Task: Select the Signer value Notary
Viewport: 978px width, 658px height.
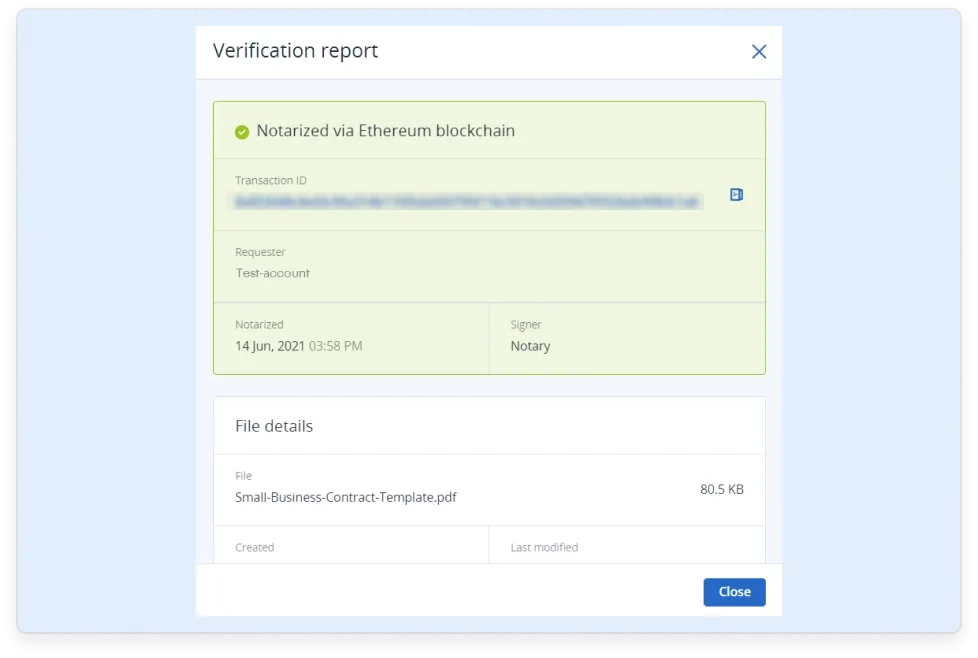Action: 530,345
